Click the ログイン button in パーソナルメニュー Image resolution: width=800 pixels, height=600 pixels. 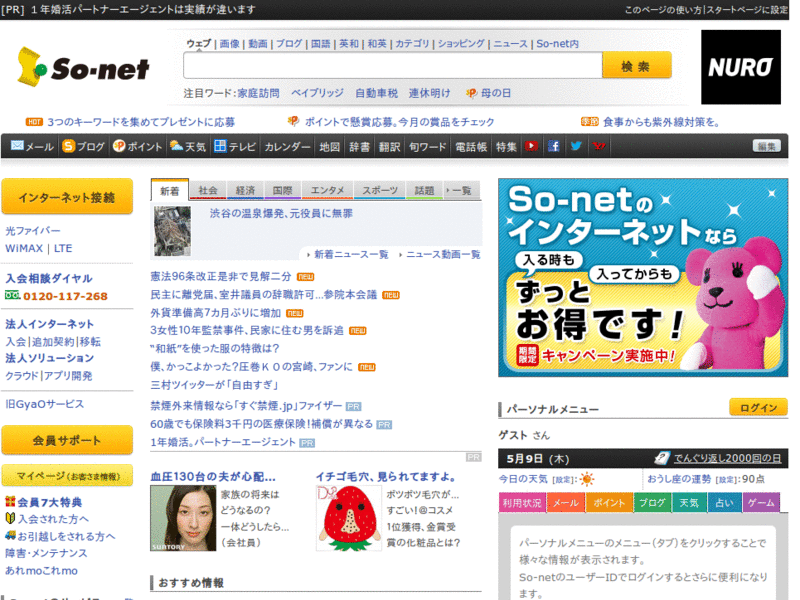pyautogui.click(x=758, y=407)
